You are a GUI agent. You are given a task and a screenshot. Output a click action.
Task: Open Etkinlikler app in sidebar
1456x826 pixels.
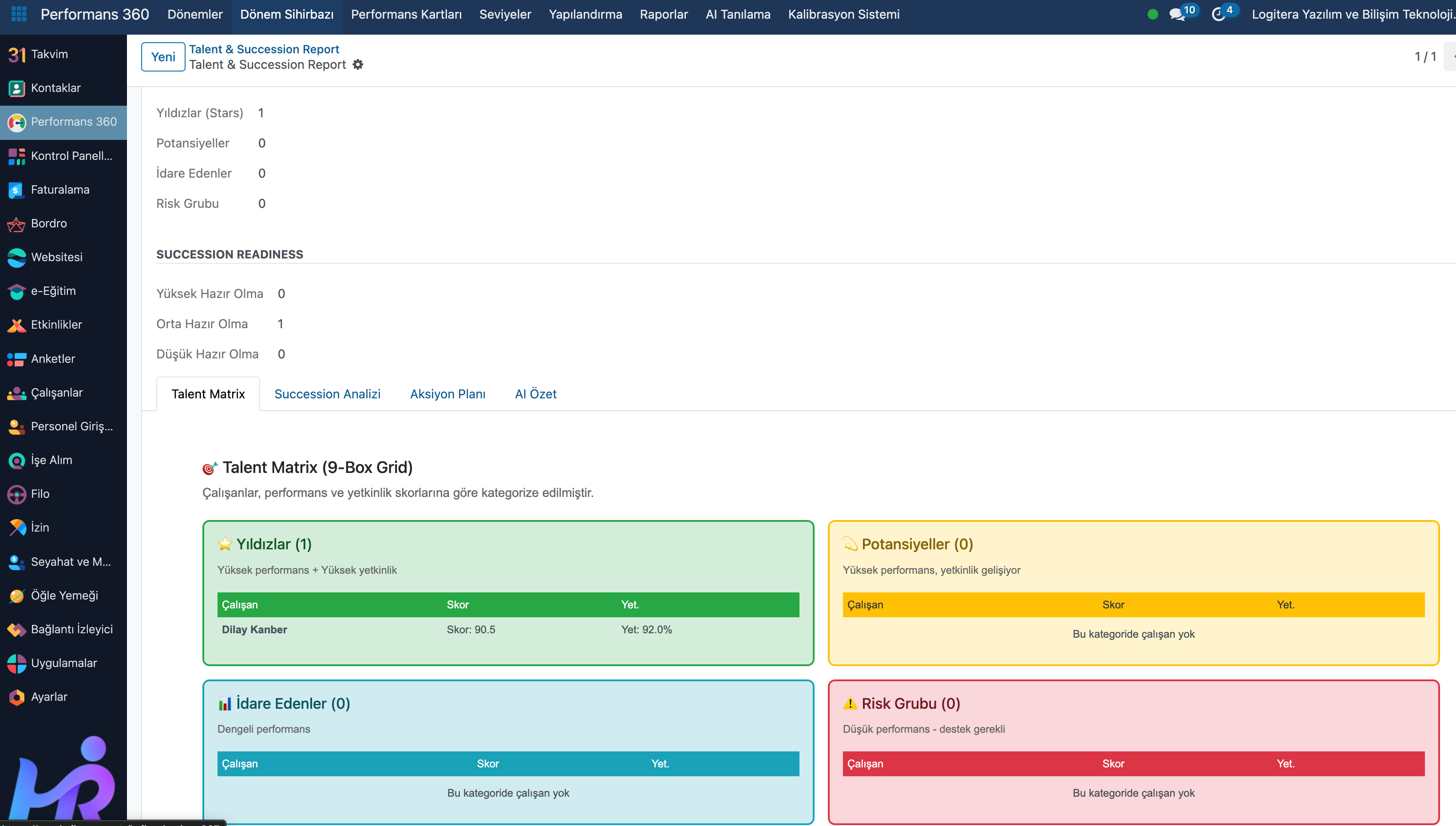63,325
